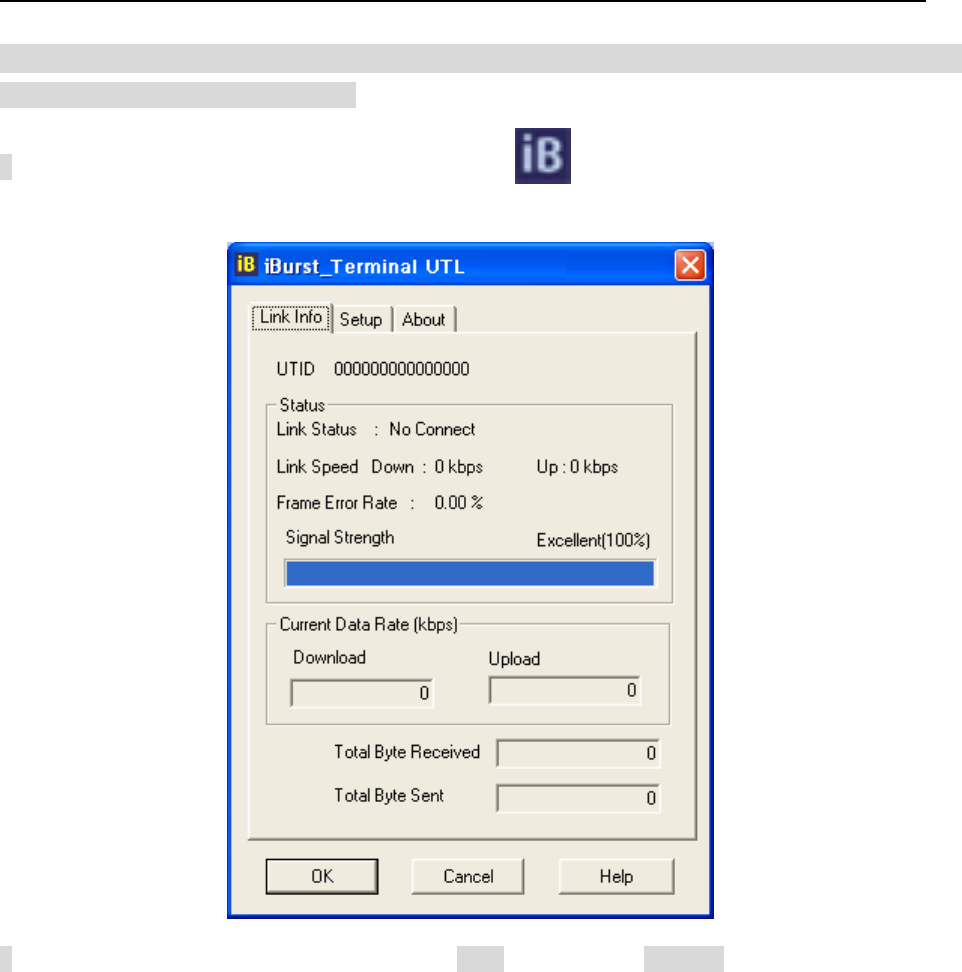Click the Upload data rate field
Viewport: 962px width, 972px height.
565,691
